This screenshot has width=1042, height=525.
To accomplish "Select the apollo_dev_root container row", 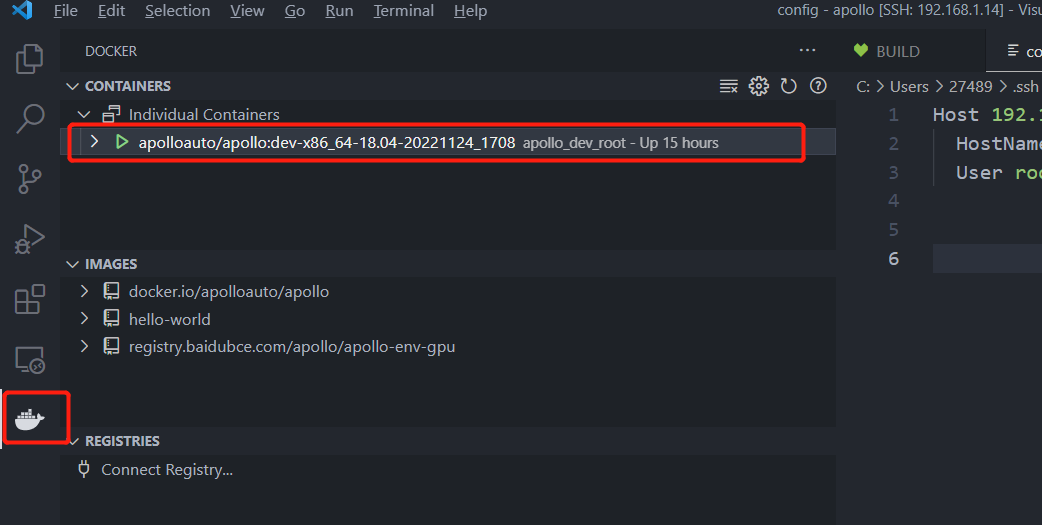I will tap(449, 142).
